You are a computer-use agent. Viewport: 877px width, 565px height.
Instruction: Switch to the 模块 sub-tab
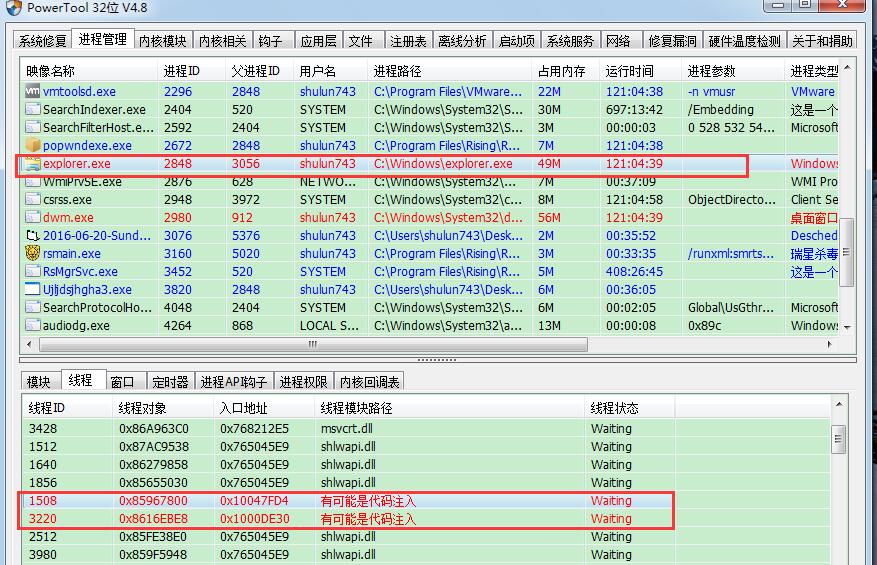coord(39,382)
